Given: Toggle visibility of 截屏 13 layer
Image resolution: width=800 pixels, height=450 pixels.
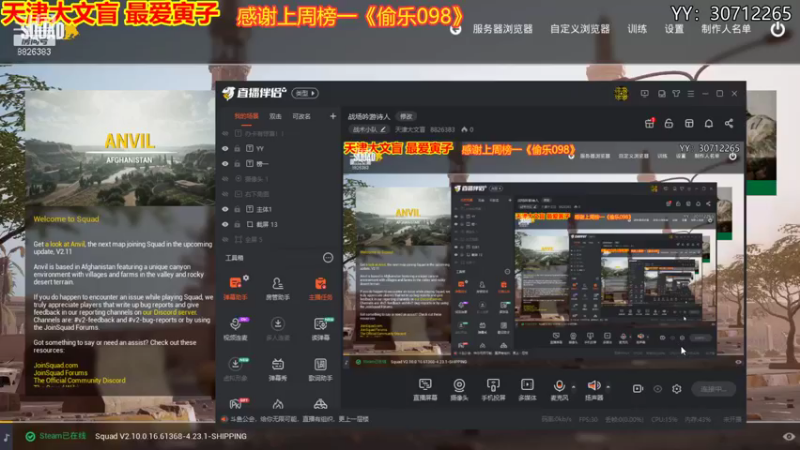Looking at the screenshot, I should point(225,224).
